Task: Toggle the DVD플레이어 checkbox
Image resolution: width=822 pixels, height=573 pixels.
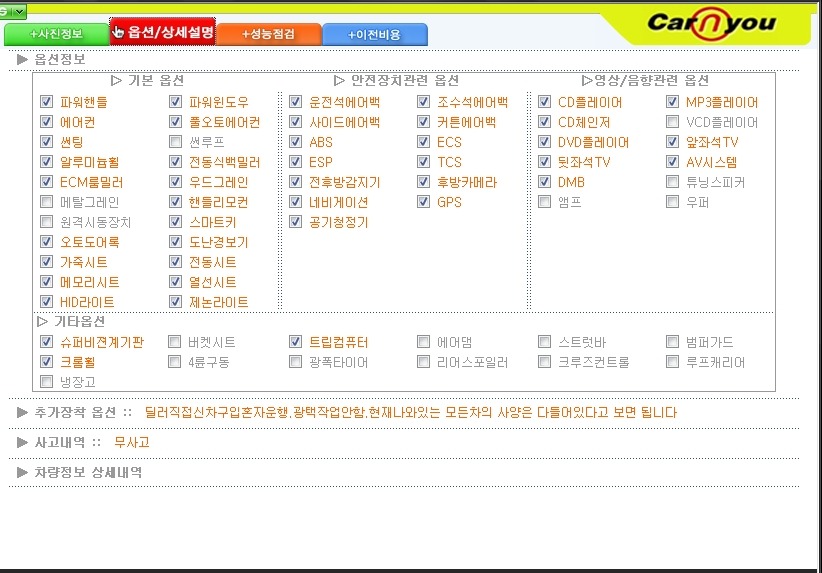Action: tap(545, 142)
